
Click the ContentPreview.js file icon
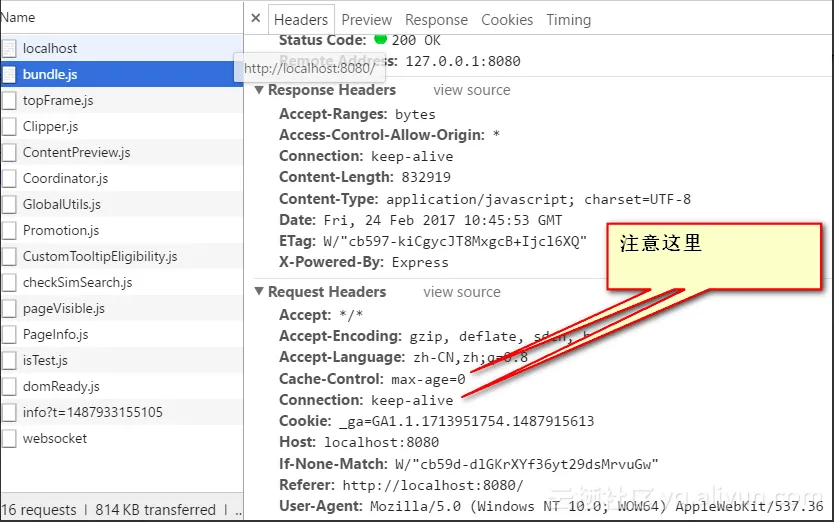(x=9, y=153)
